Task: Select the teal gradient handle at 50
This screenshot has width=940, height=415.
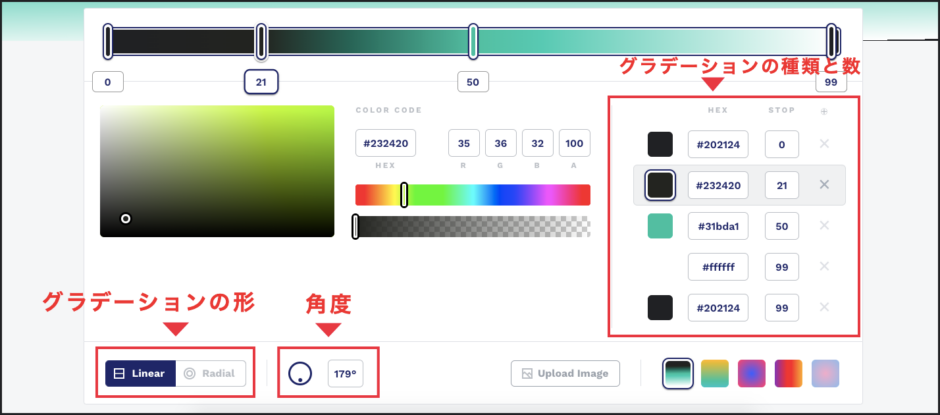Action: pos(473,41)
